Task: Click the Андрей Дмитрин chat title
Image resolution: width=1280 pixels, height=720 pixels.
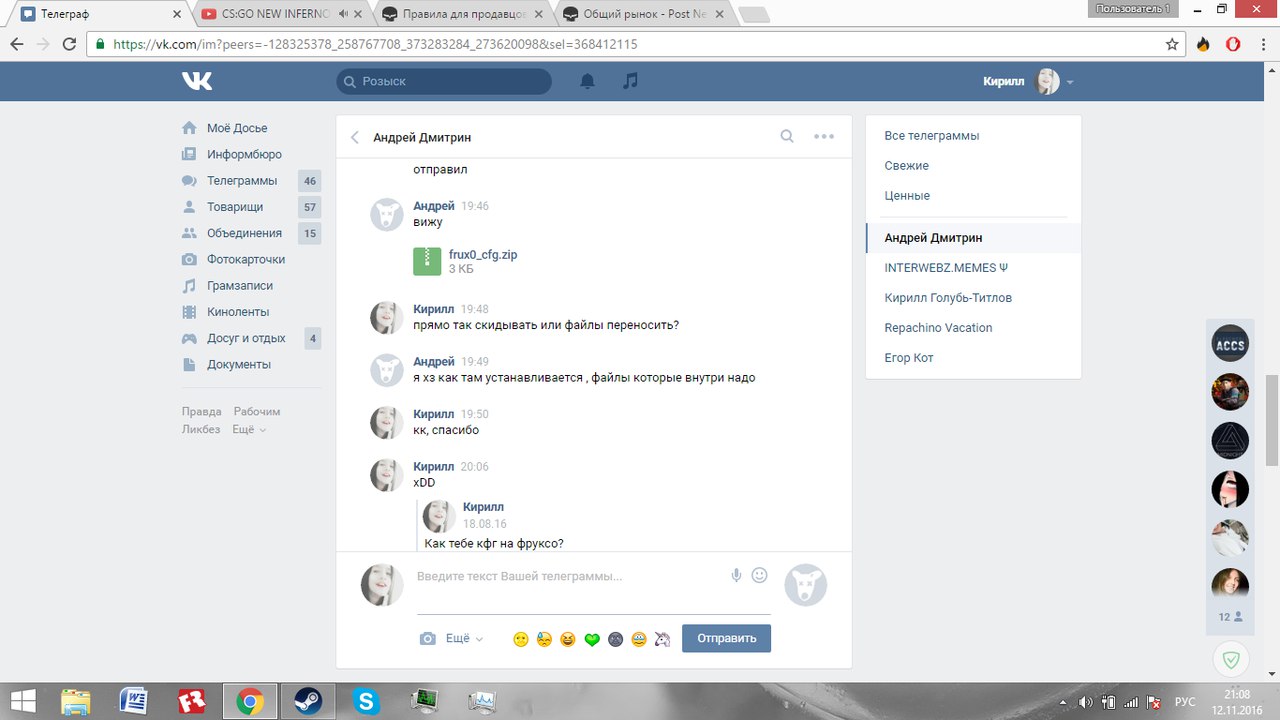Action: pyautogui.click(x=422, y=137)
